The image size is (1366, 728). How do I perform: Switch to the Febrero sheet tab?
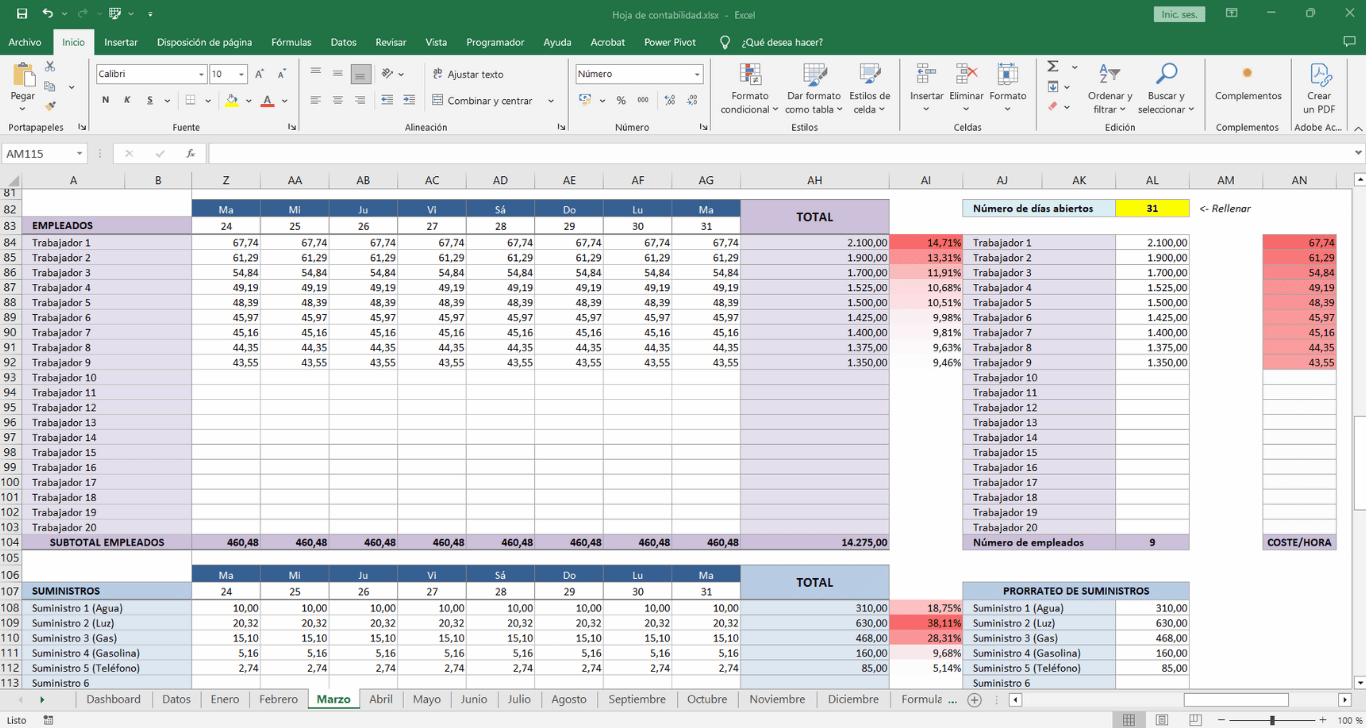tap(278, 699)
